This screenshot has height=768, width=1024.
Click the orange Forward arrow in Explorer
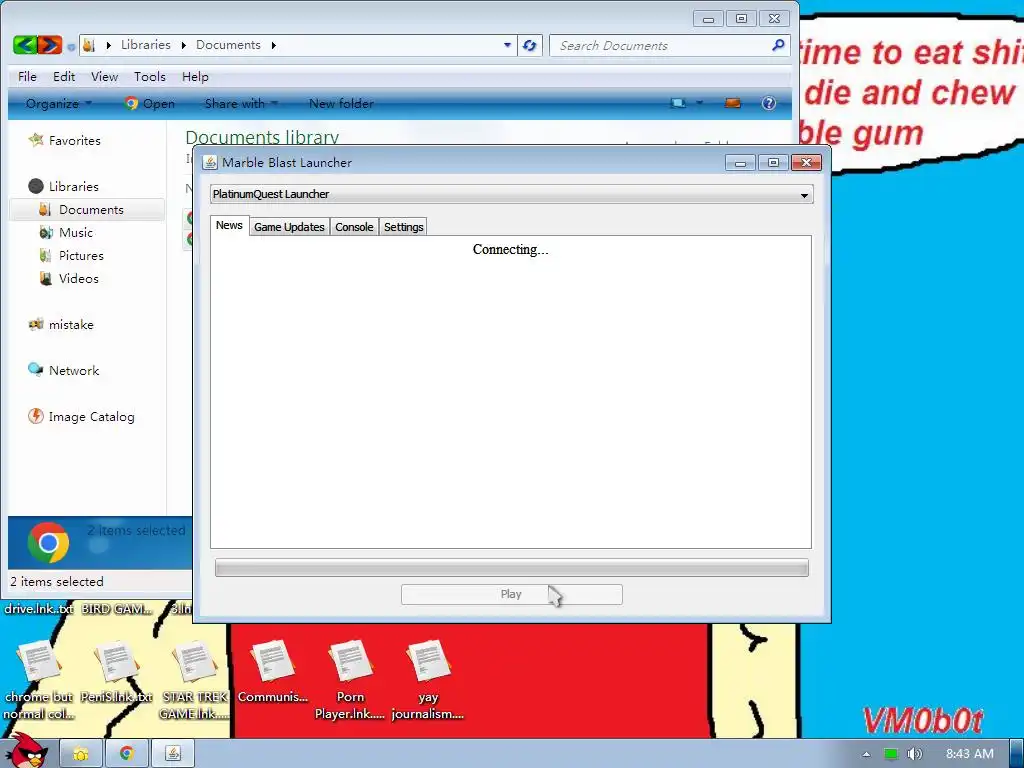tap(50, 44)
